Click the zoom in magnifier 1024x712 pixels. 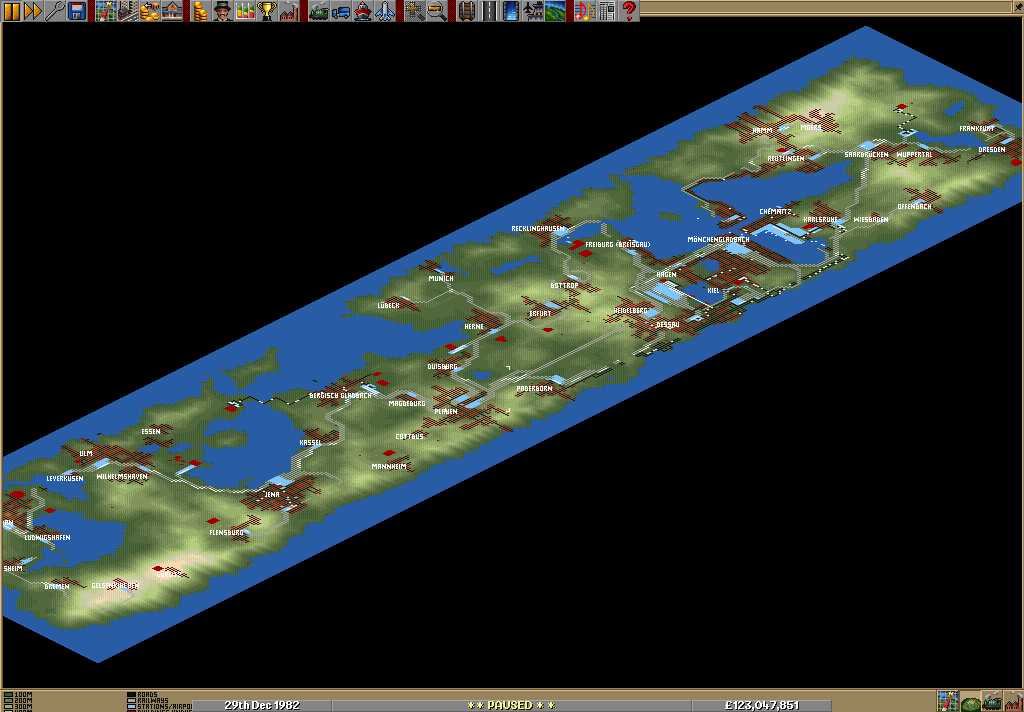coord(414,10)
